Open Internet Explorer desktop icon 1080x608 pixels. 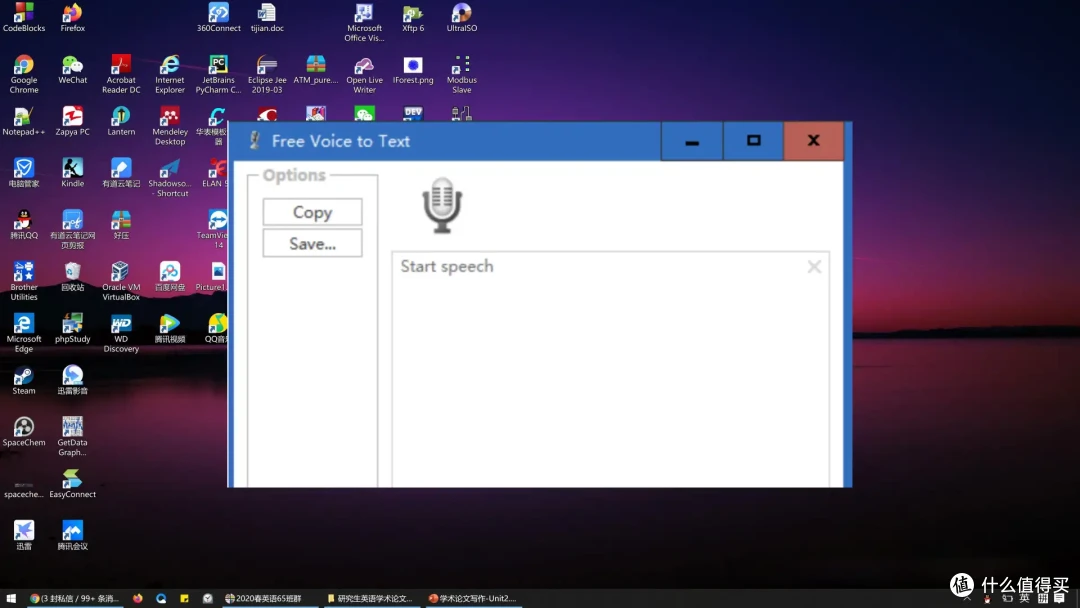click(x=169, y=74)
